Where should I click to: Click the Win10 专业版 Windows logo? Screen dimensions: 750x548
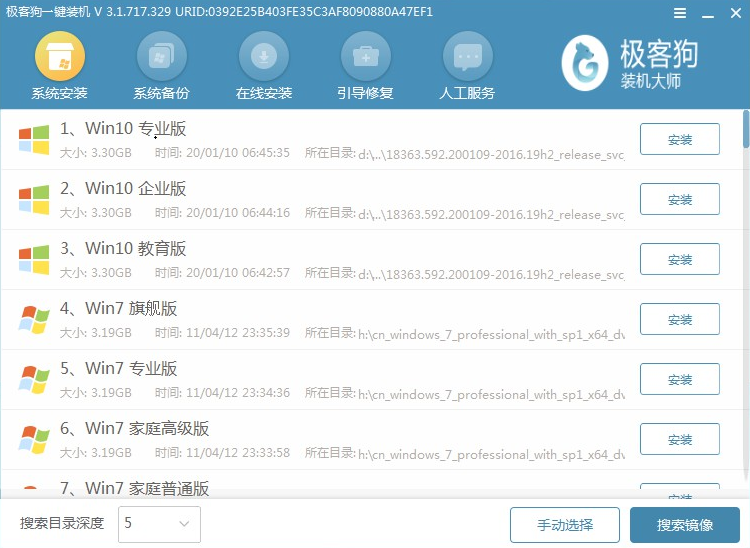[34, 140]
